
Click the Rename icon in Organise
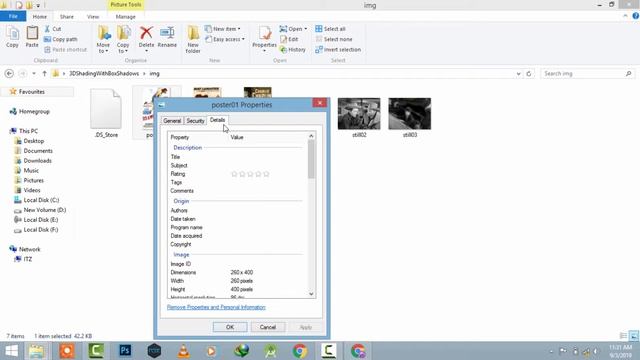pyautogui.click(x=167, y=37)
